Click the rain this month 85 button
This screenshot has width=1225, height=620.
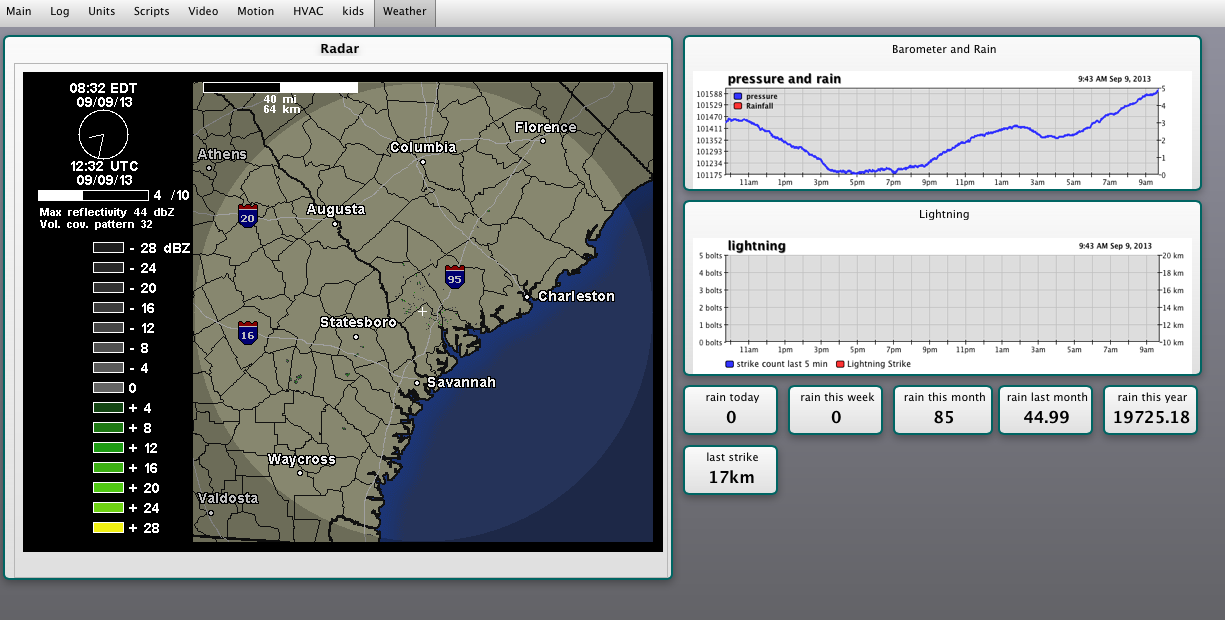coord(942,410)
